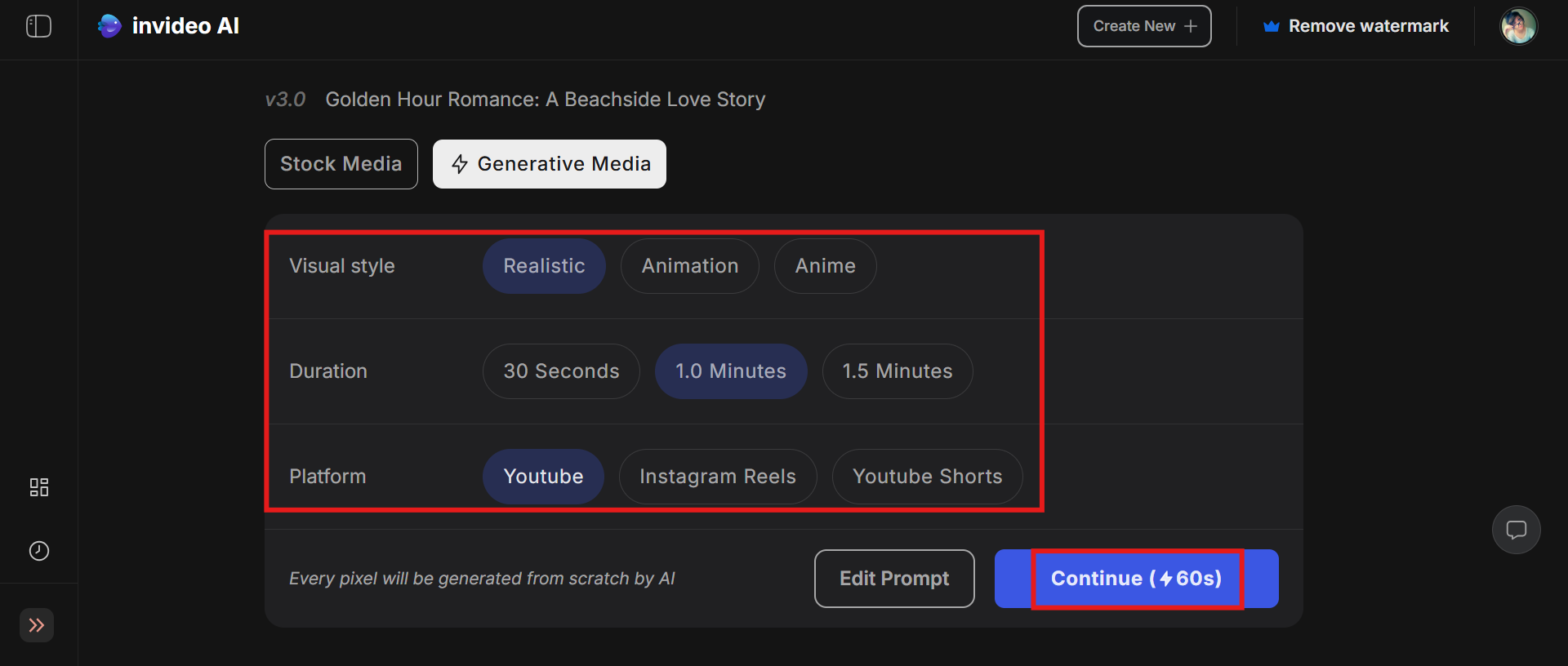Select Realistic visual style
Viewport: 1568px width, 666px height.
click(544, 266)
